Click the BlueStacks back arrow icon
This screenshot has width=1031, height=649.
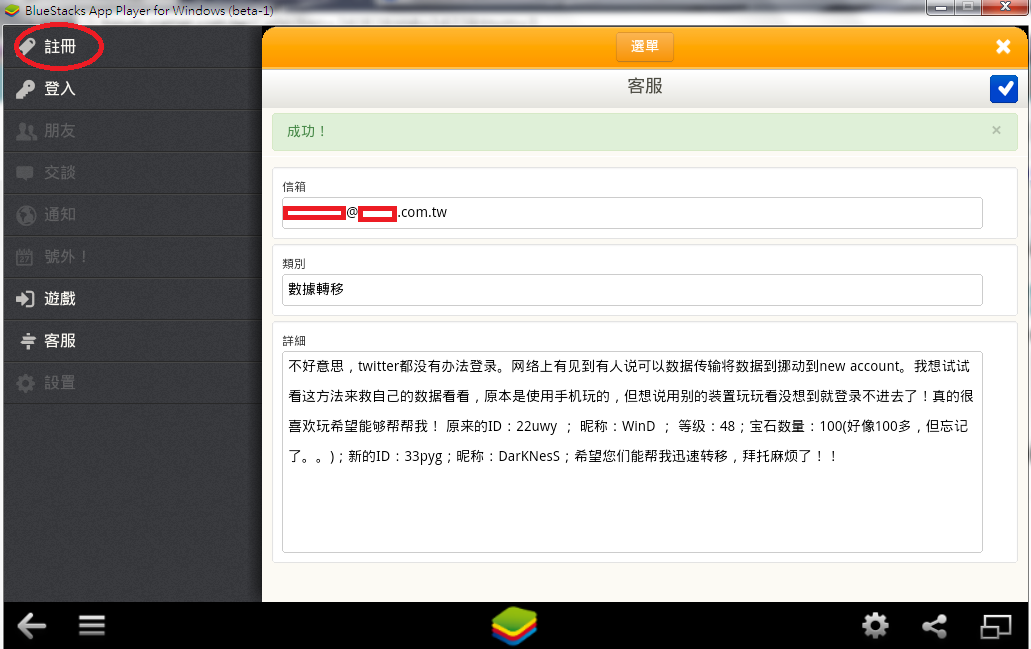(32, 626)
